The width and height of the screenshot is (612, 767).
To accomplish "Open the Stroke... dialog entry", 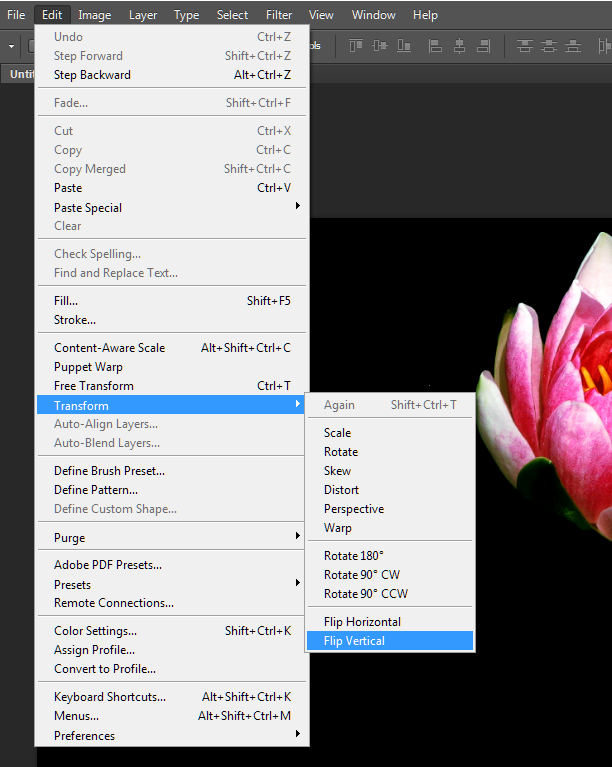I will (x=172, y=320).
